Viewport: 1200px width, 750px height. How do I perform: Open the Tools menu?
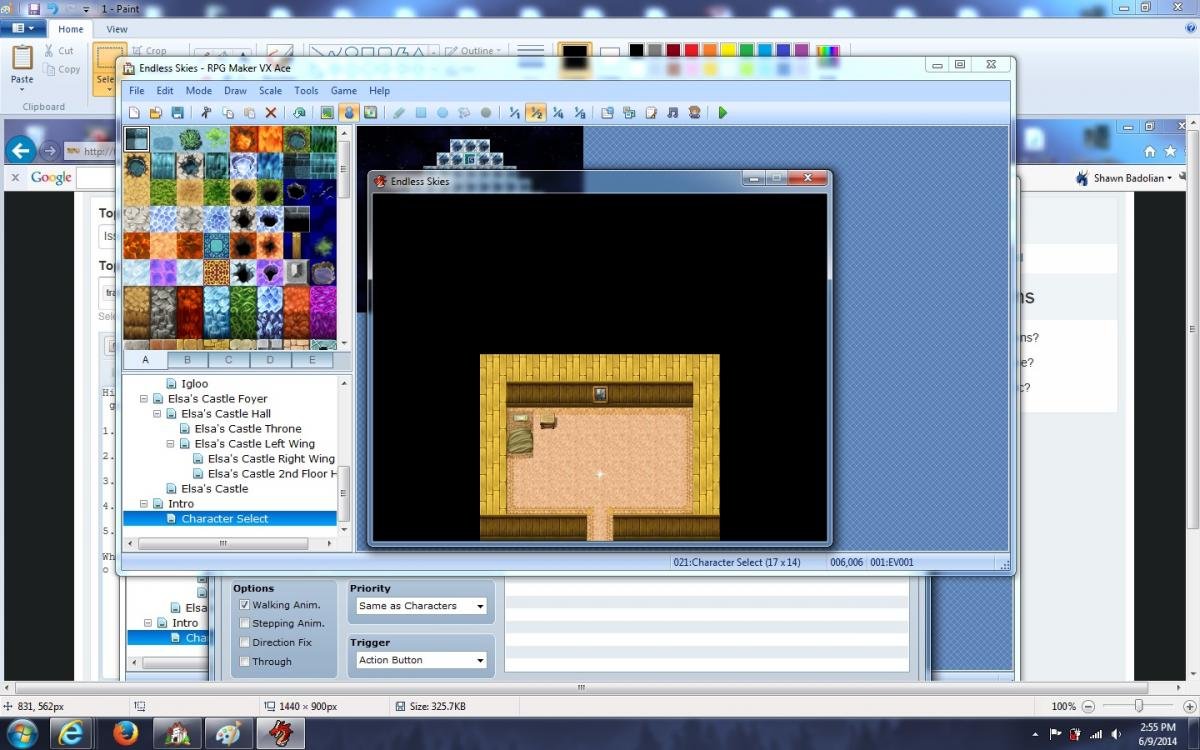pos(306,90)
